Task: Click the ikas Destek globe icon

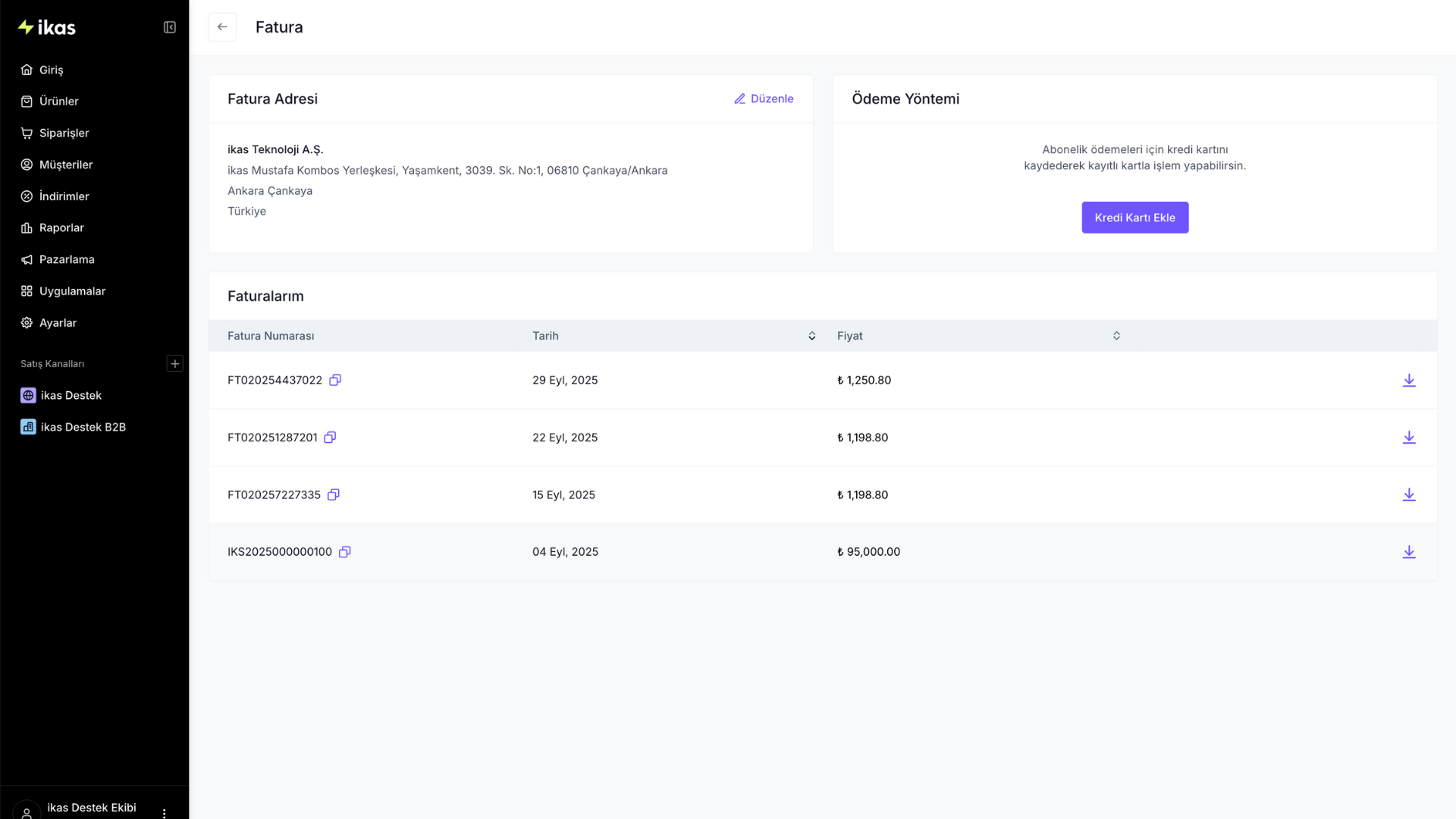Action: [28, 395]
